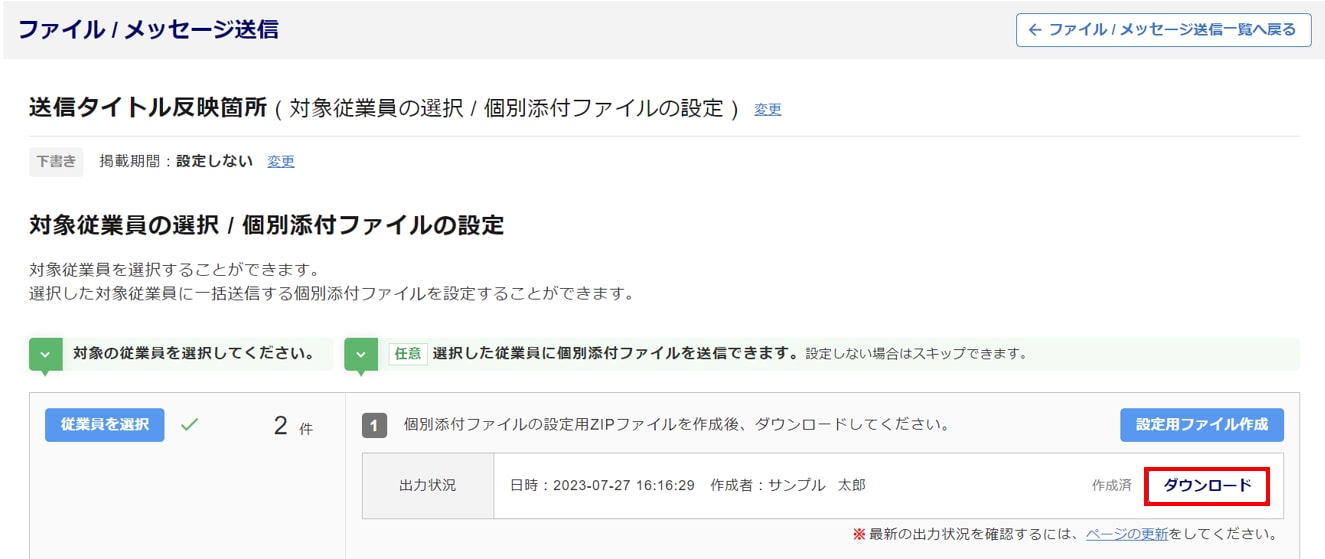Go back to the ファイル / メッセージ送信一覧 list
The image size is (1325, 559).
(x=1163, y=30)
